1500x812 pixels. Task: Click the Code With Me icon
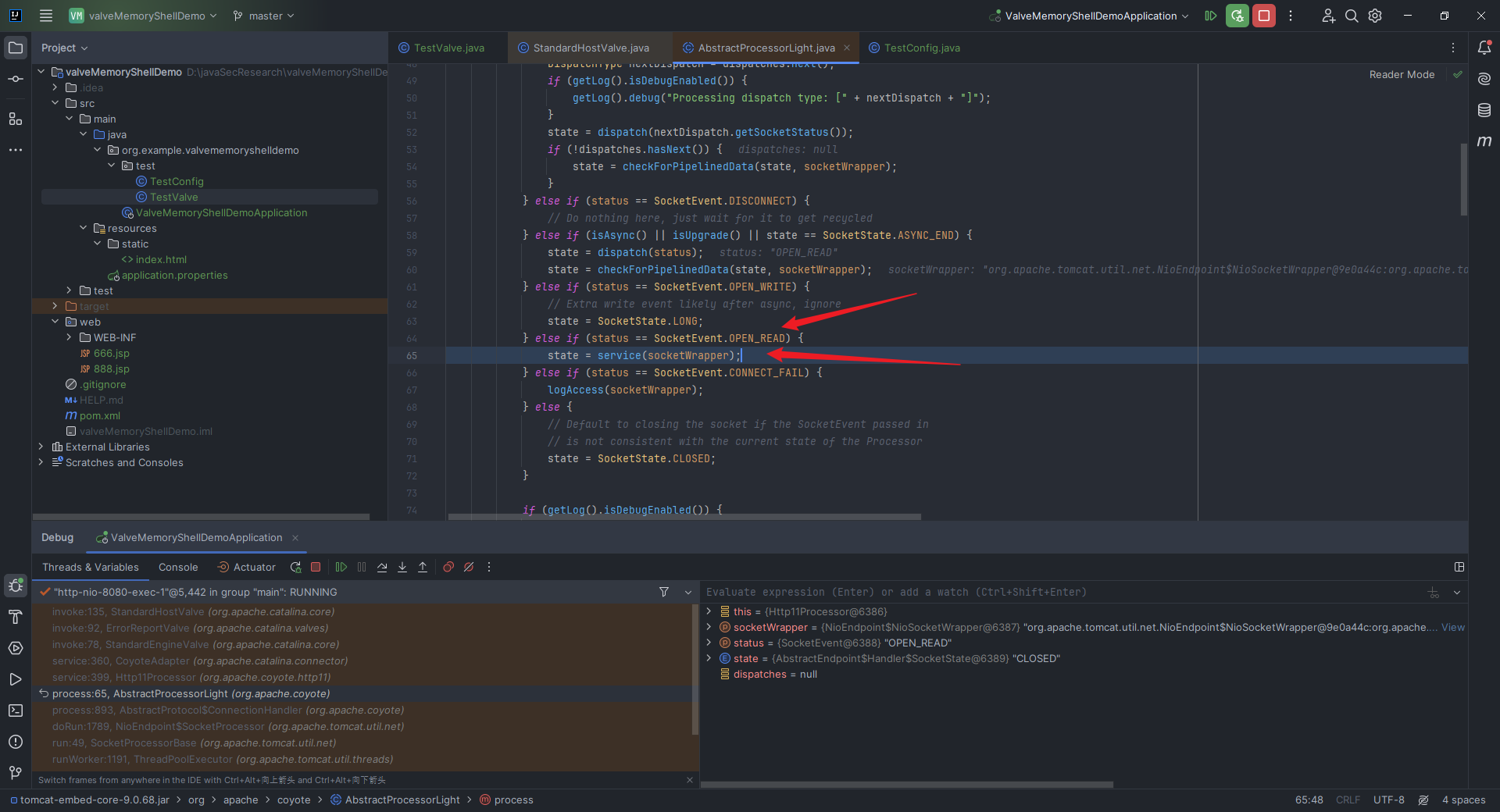[x=1328, y=16]
